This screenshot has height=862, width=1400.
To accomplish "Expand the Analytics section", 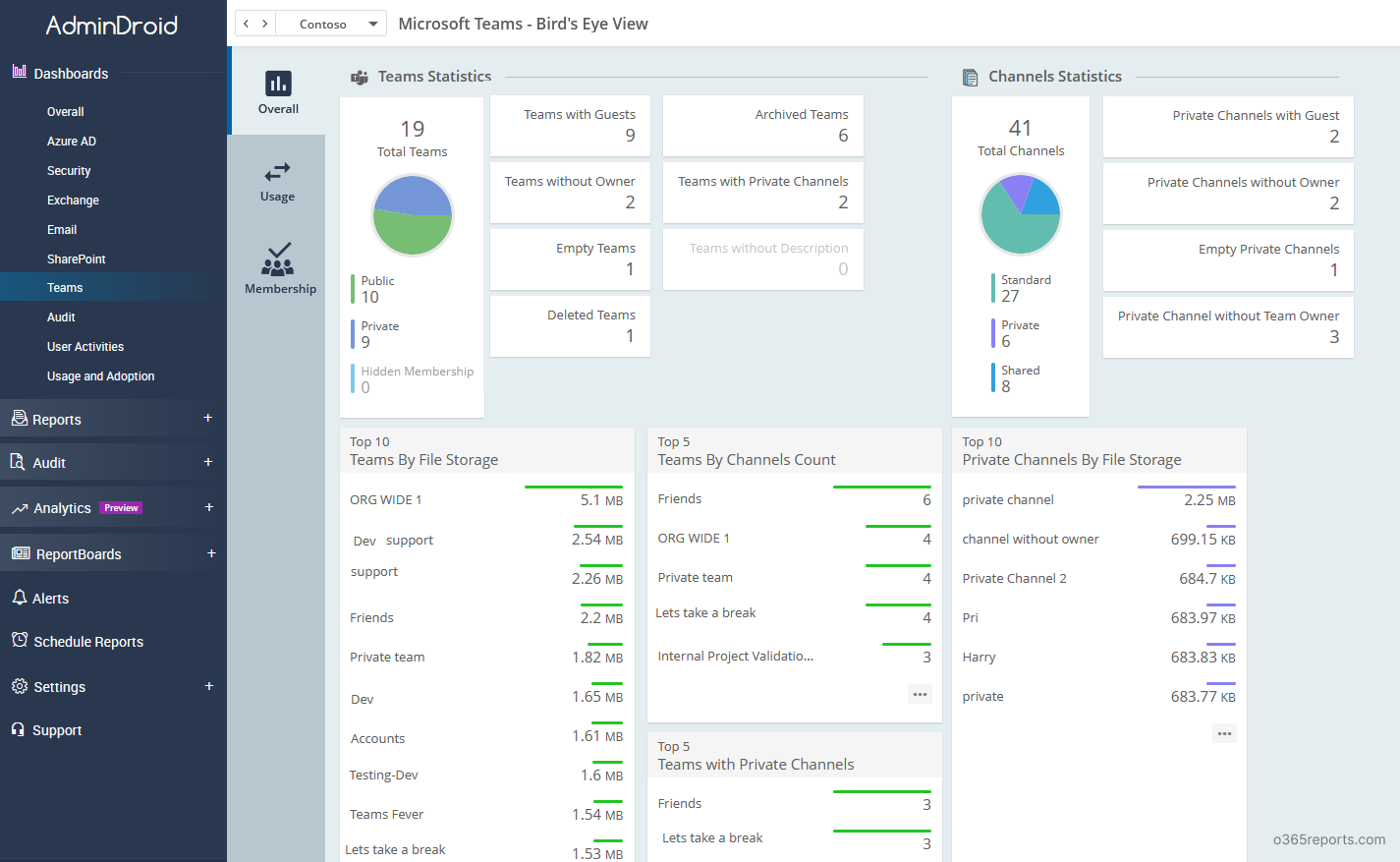I will point(208,507).
